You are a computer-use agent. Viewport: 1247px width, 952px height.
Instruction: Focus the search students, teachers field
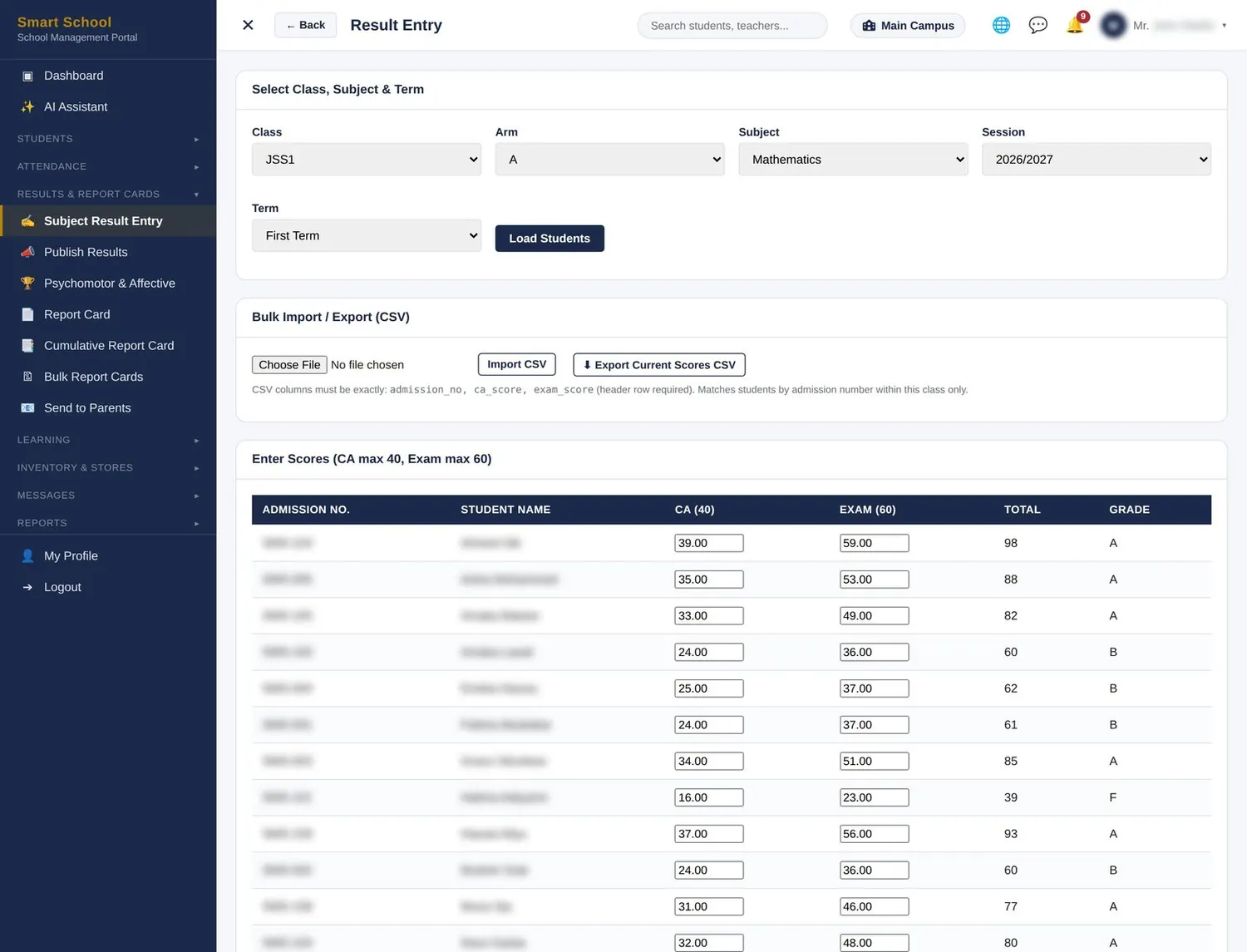732,25
